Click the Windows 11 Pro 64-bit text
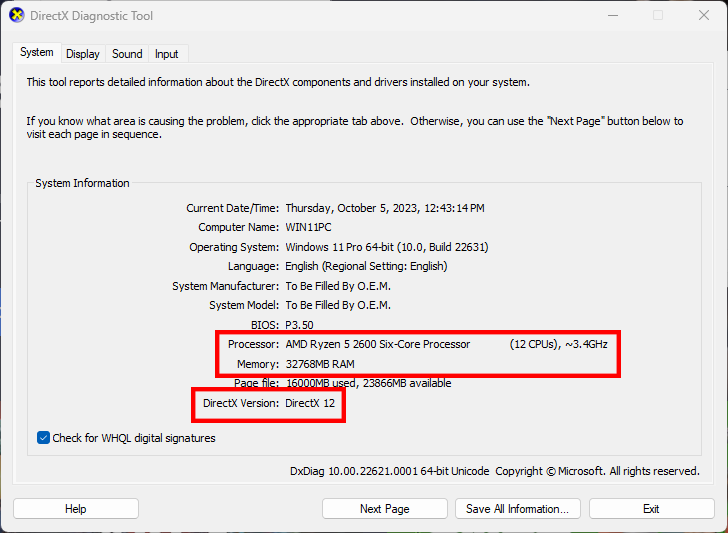 pos(339,247)
